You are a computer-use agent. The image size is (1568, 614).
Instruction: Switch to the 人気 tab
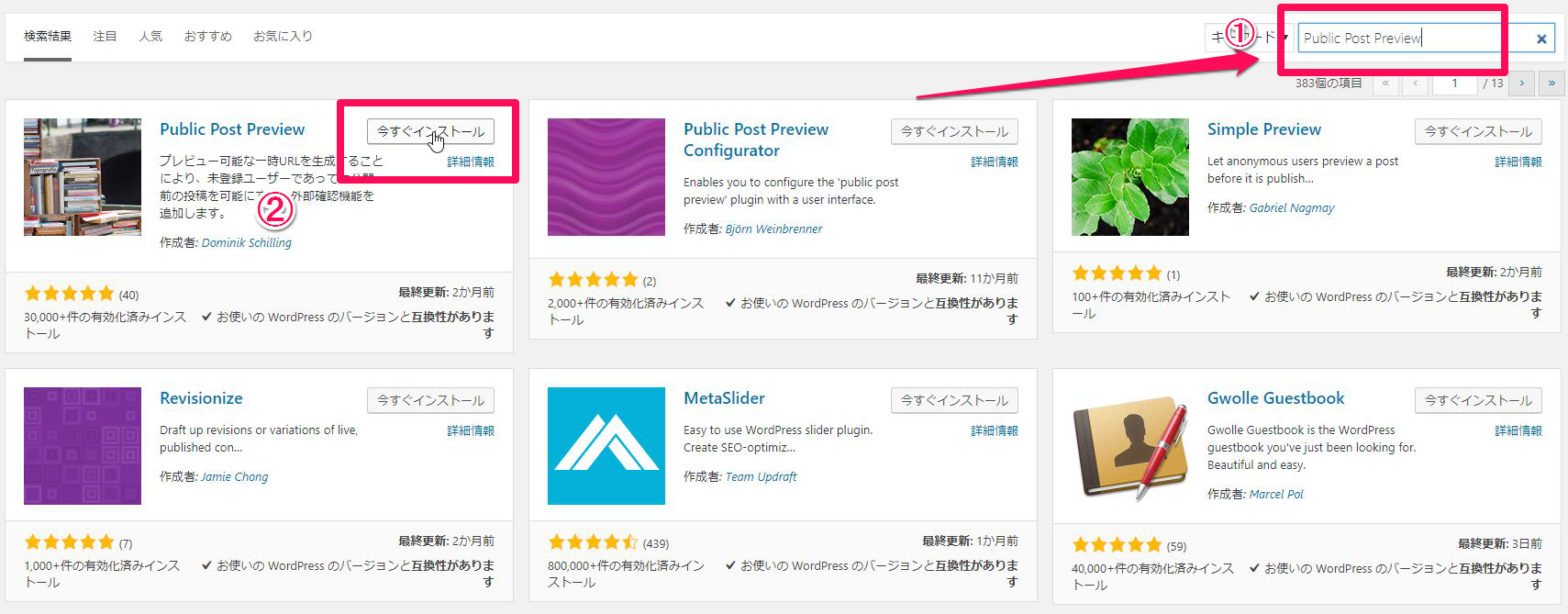click(150, 36)
